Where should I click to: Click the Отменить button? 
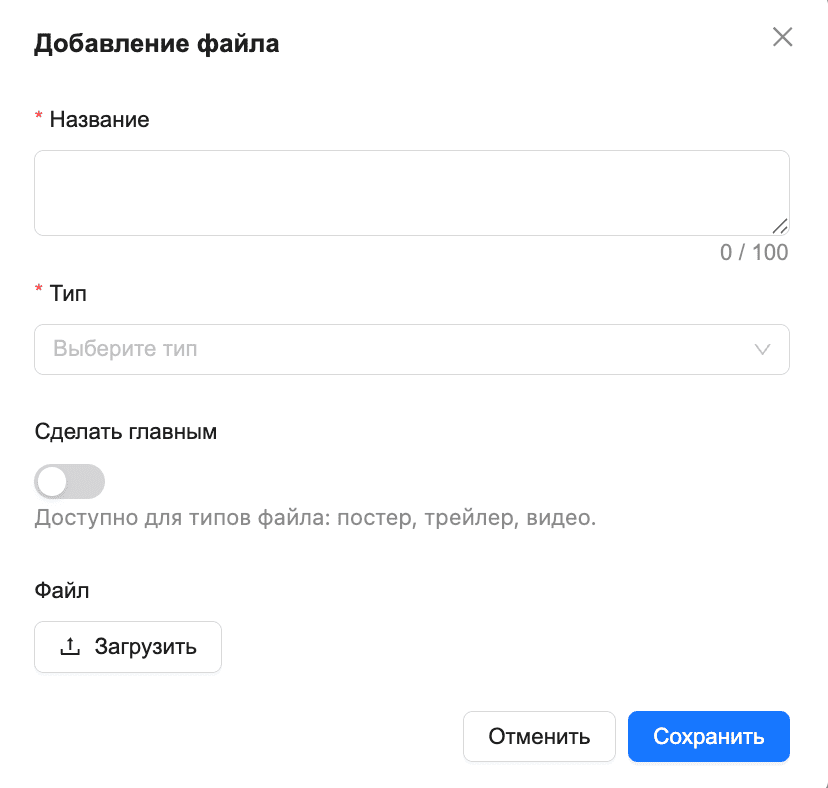coord(539,736)
